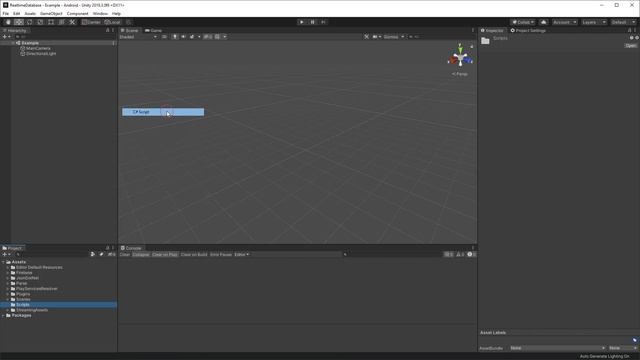This screenshot has height=360, width=640.
Task: Step one frame forward
Action: [323, 22]
